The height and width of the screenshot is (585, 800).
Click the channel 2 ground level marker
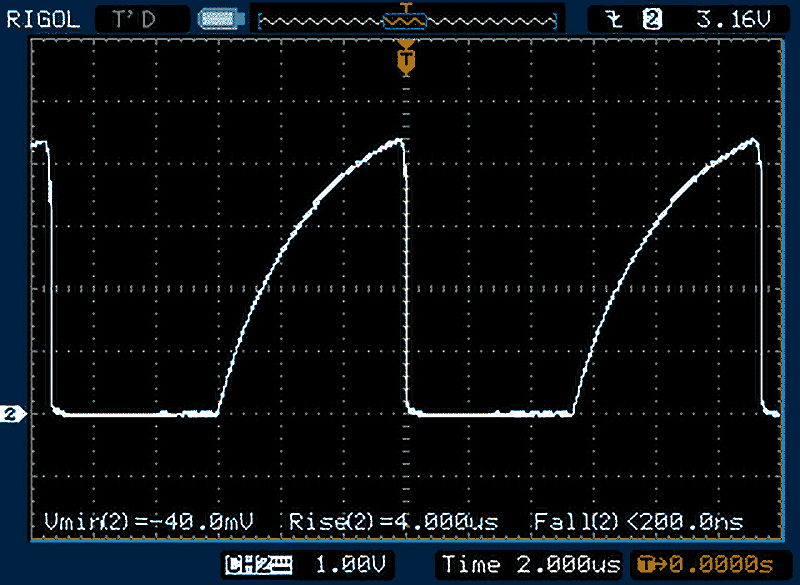click(12, 414)
